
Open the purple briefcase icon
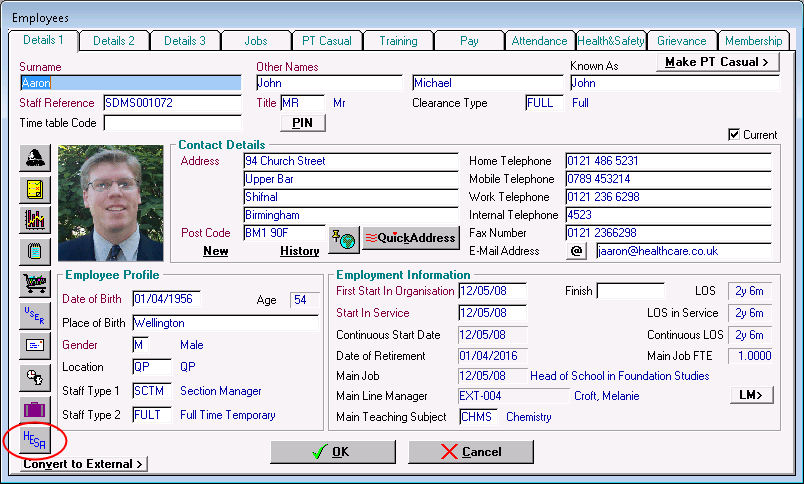(35, 409)
